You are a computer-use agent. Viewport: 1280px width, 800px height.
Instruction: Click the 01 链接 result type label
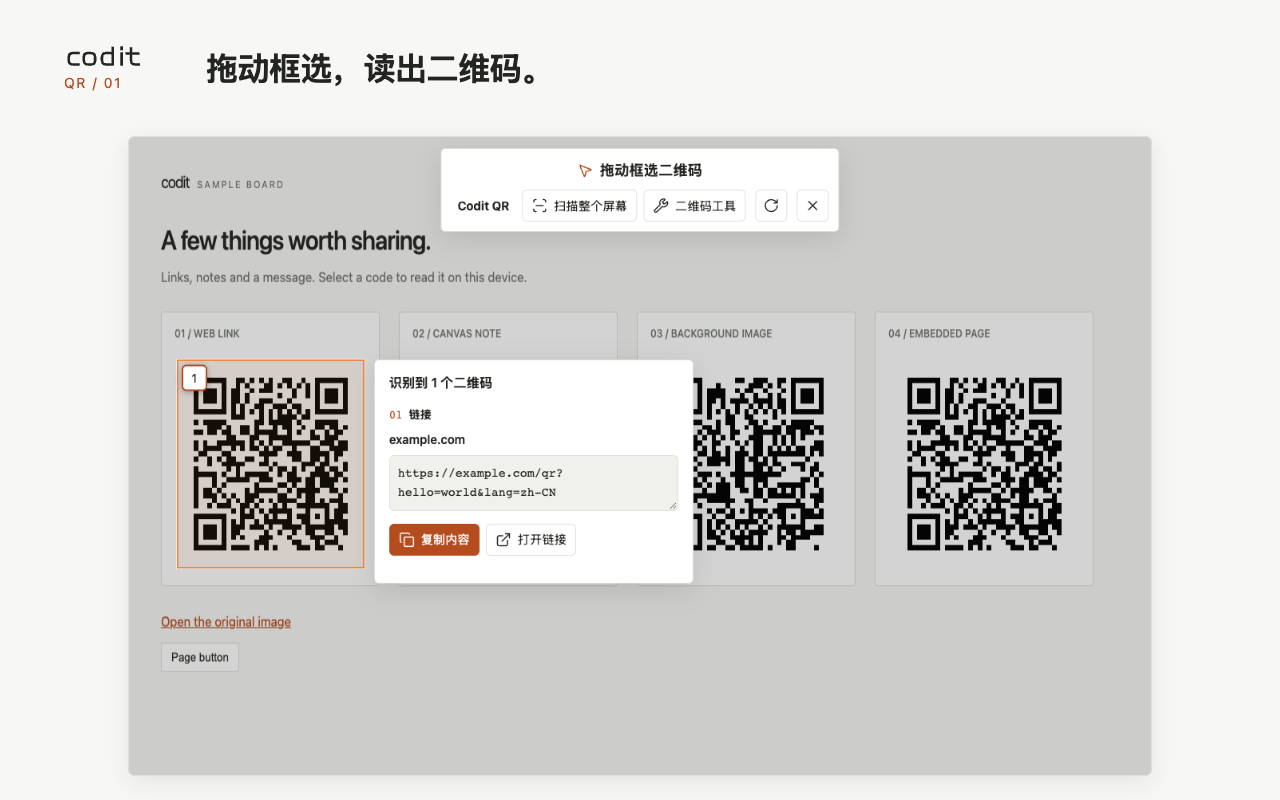point(410,414)
